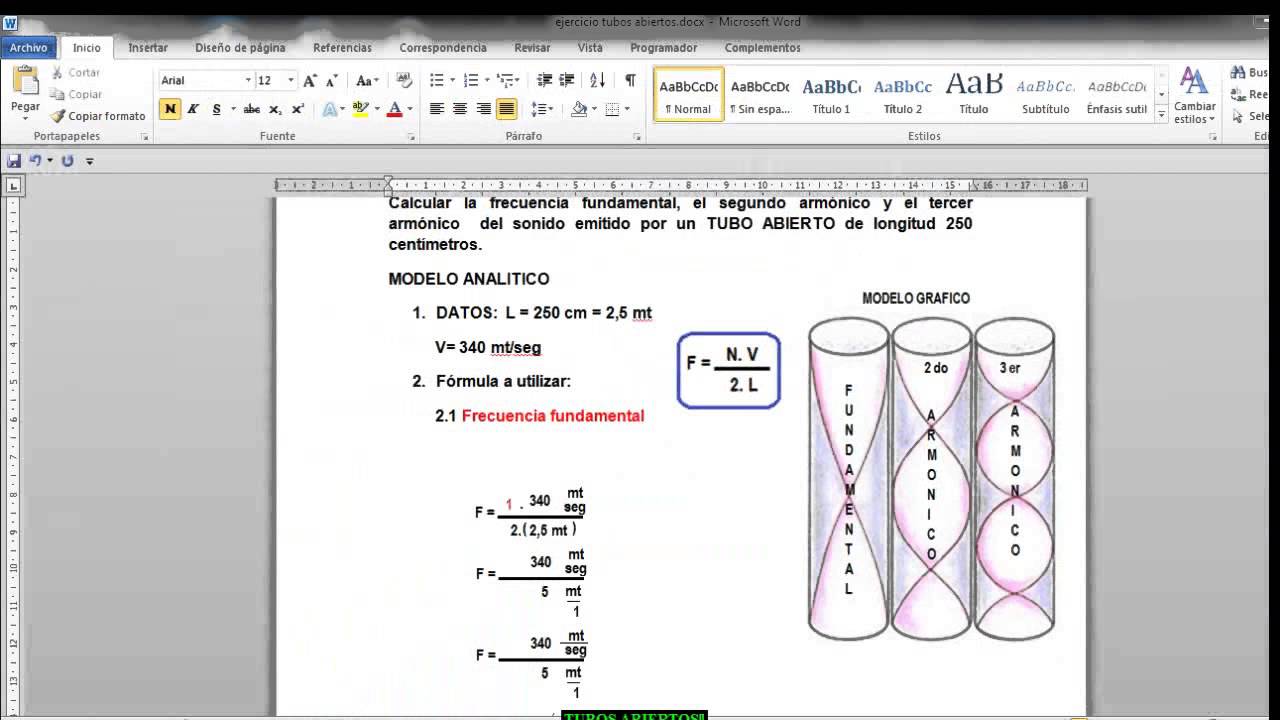Viewport: 1280px width, 720px height.
Task: Click the Cortar scissors button
Action: click(77, 72)
